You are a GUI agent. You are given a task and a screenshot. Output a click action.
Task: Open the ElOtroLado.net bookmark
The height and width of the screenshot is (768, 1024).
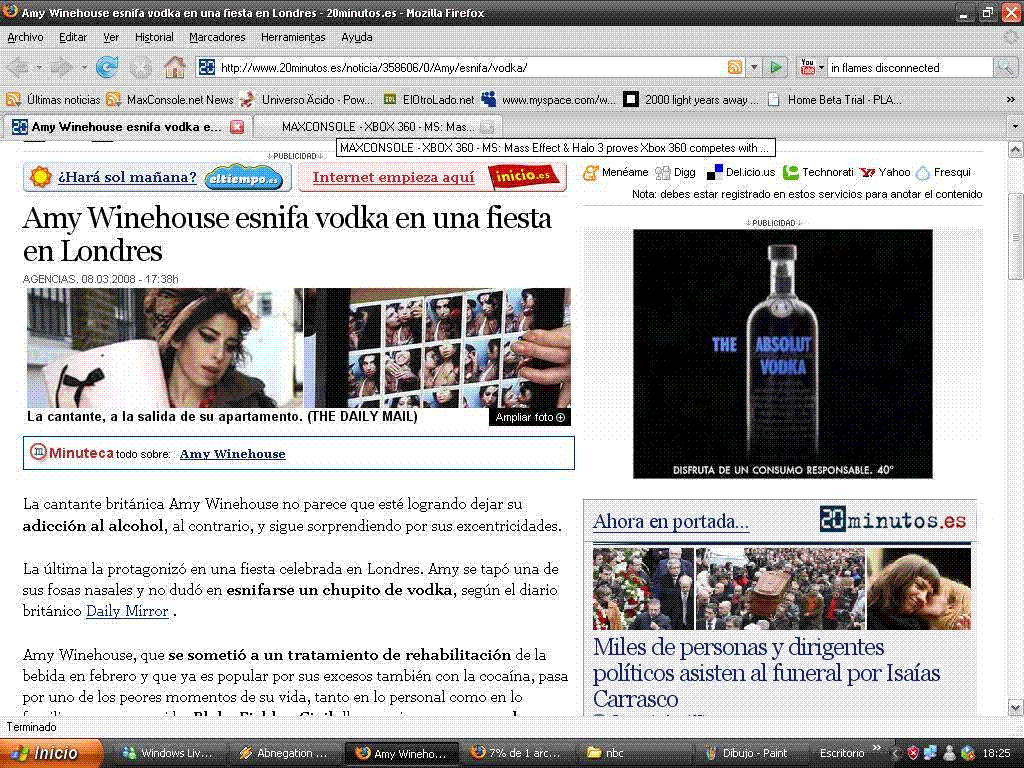[429, 100]
